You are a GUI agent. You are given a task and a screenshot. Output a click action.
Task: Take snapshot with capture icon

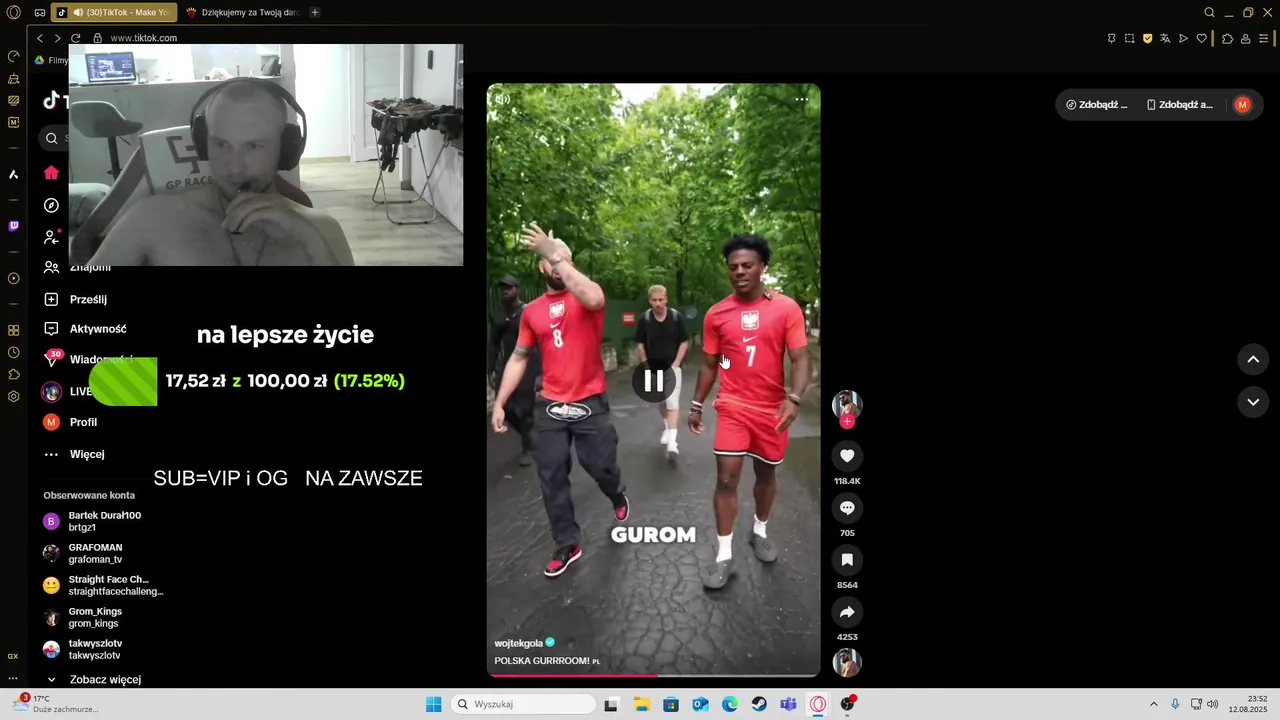click(x=1129, y=38)
